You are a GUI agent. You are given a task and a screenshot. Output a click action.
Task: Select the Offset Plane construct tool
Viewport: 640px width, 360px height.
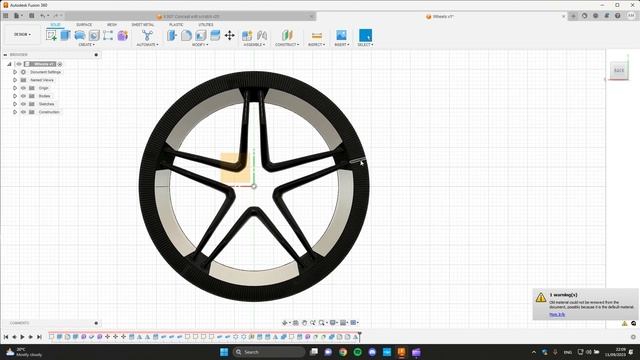click(x=287, y=36)
